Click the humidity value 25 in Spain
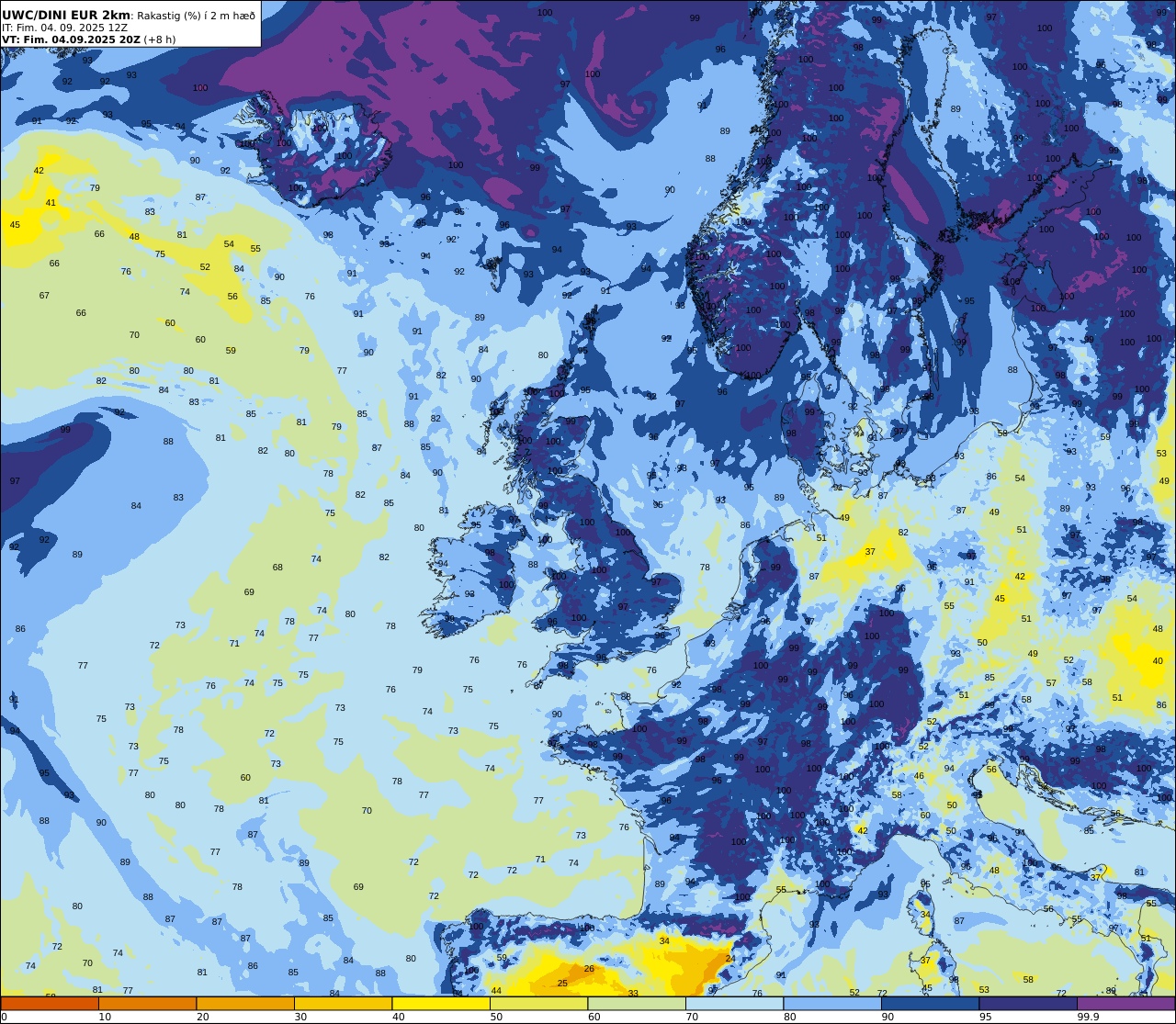The width and height of the screenshot is (1176, 1024). 562,984
